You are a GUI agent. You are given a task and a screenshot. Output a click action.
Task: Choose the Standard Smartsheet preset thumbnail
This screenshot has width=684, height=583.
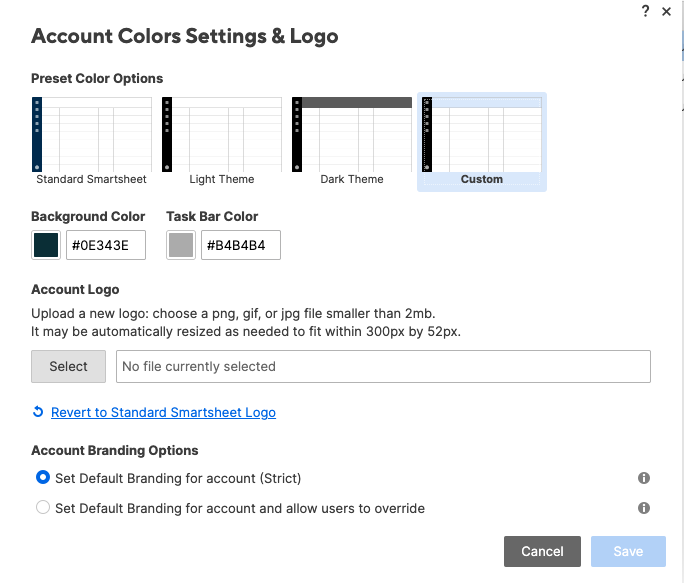click(92, 141)
